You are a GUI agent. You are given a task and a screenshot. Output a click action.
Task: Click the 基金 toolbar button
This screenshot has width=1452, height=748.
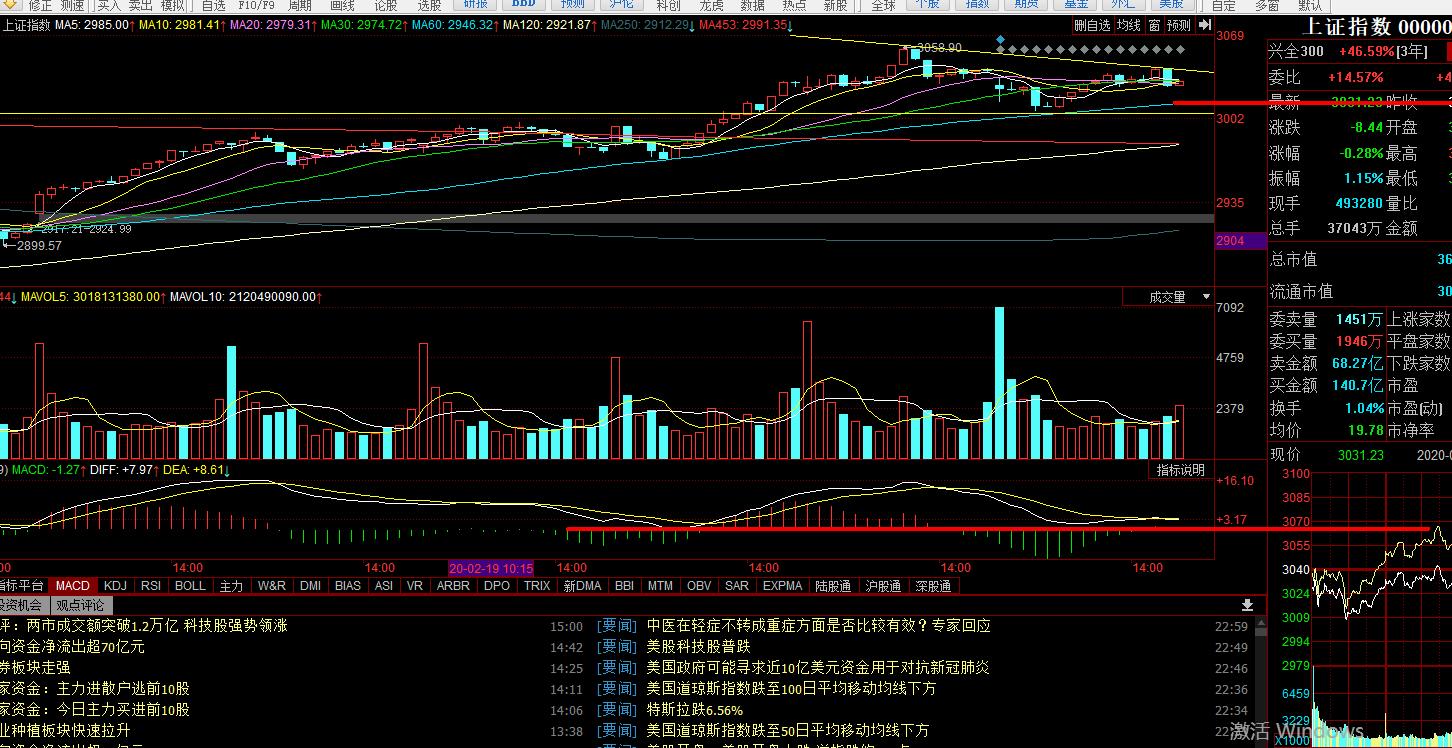coord(1076,5)
